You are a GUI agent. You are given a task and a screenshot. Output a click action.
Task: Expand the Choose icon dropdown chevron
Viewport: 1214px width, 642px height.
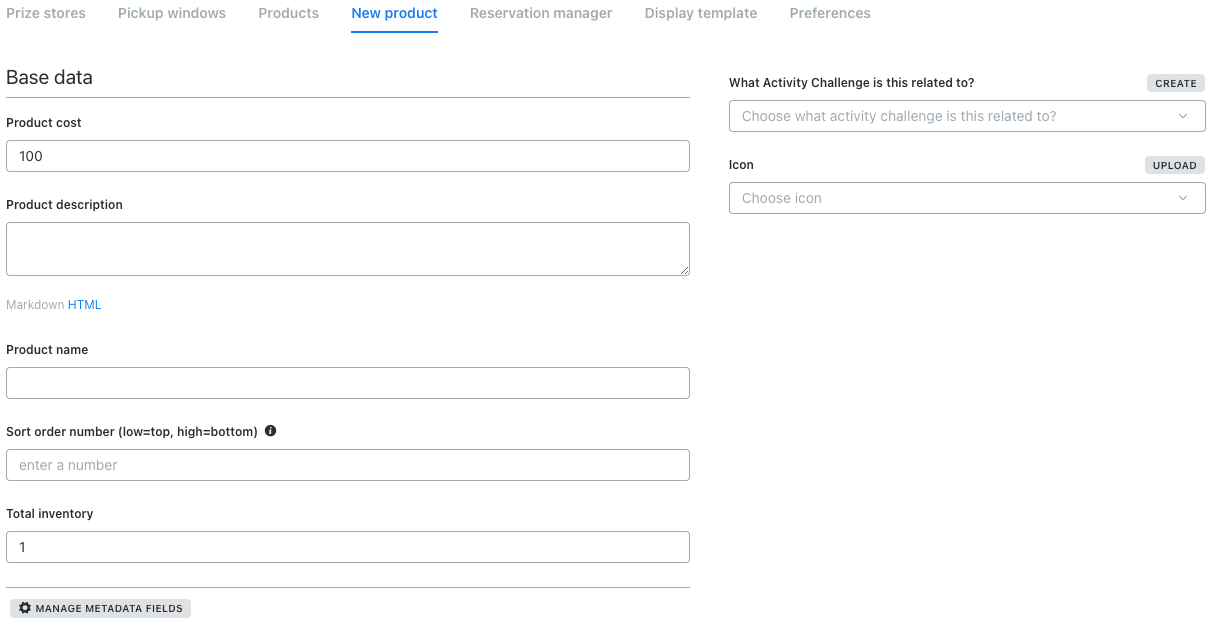(x=1183, y=198)
